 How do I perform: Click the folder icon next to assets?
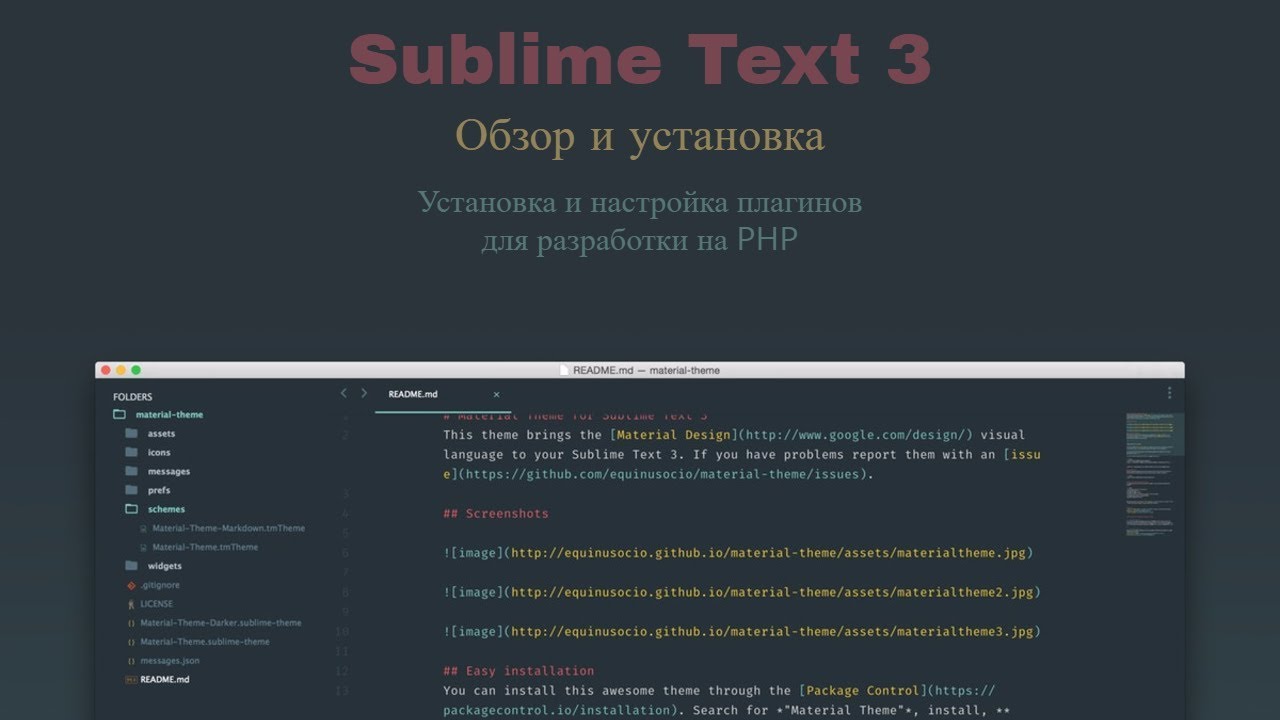click(131, 434)
